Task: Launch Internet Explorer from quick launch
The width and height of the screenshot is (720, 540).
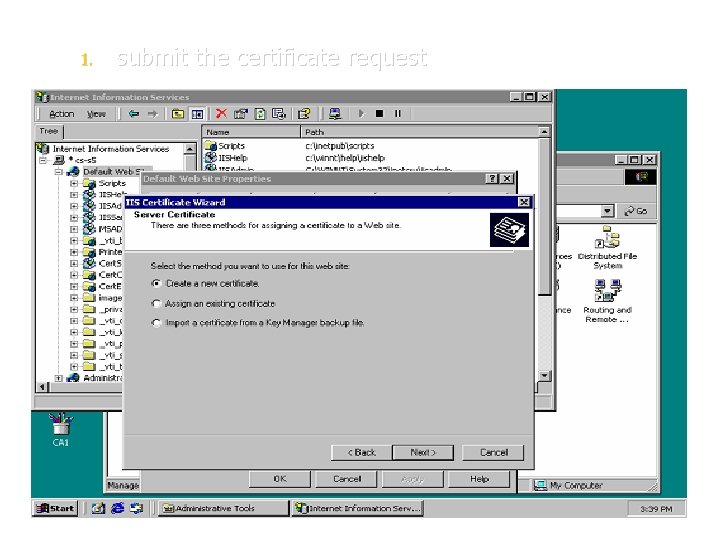Action: 118,508
